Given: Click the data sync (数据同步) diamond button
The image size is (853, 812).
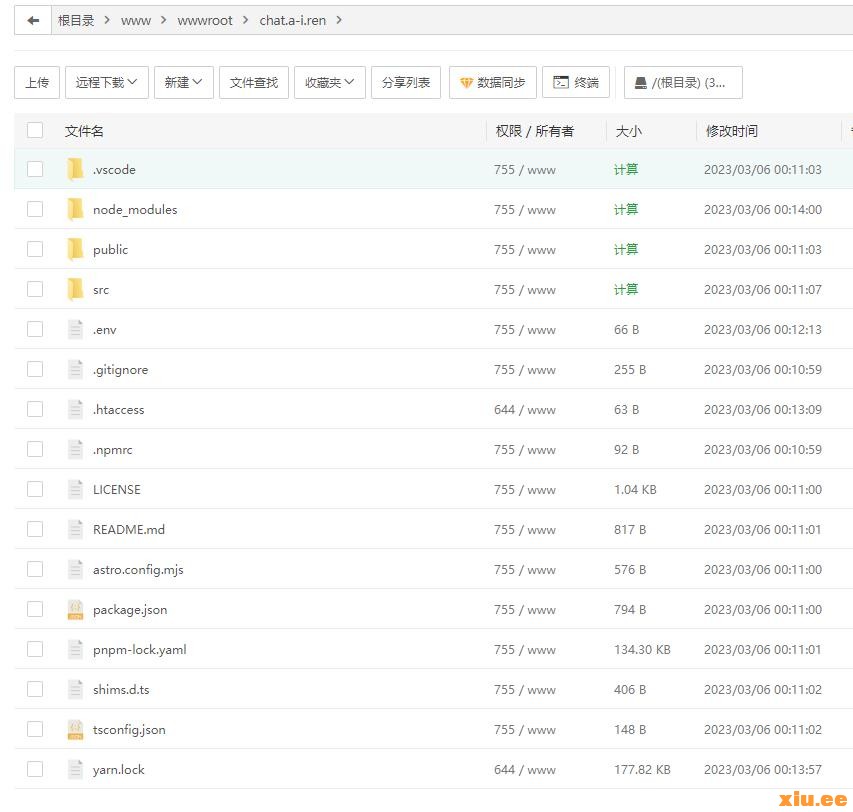Looking at the screenshot, I should (493, 82).
